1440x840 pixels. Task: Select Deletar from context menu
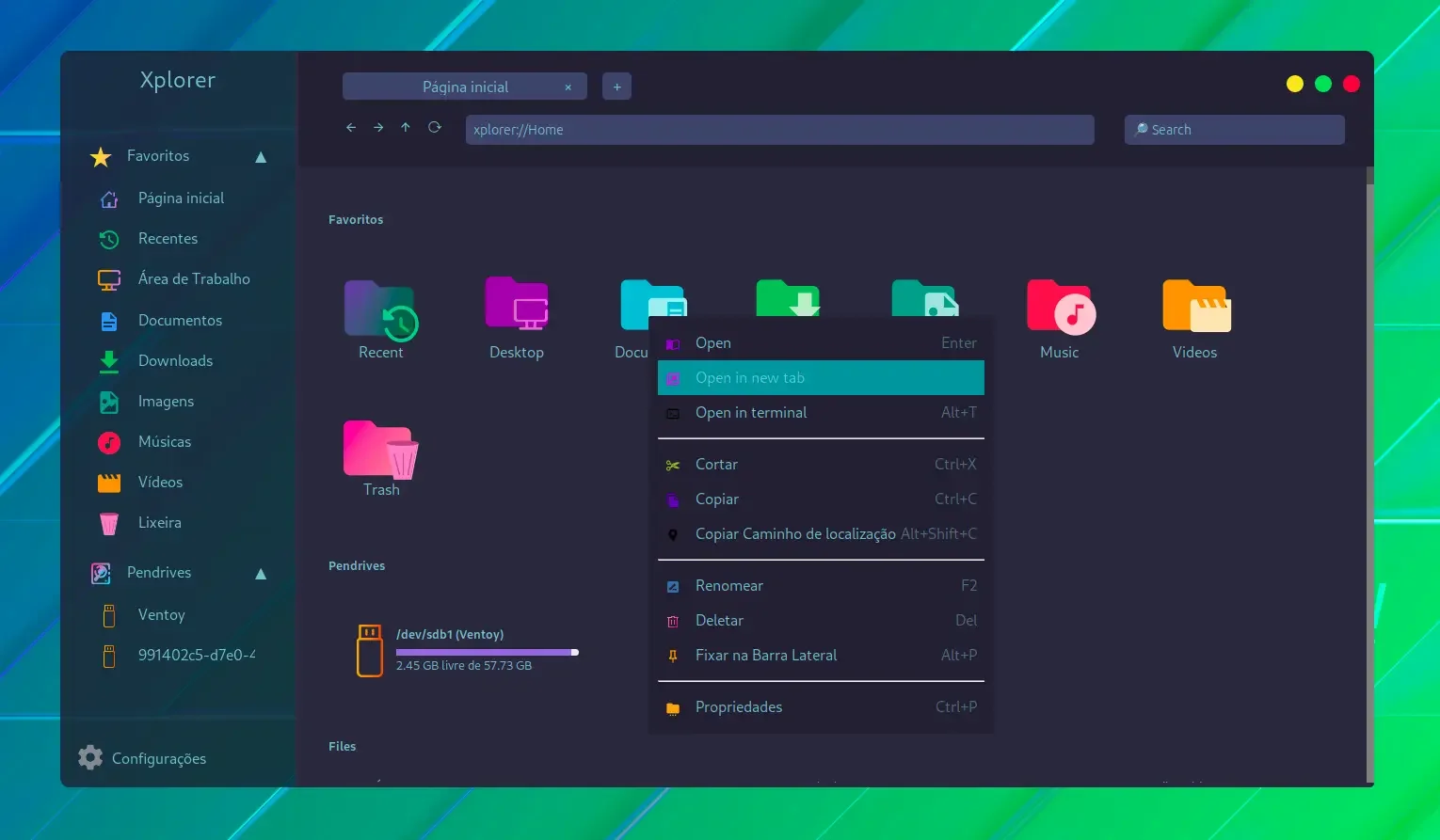pos(821,621)
